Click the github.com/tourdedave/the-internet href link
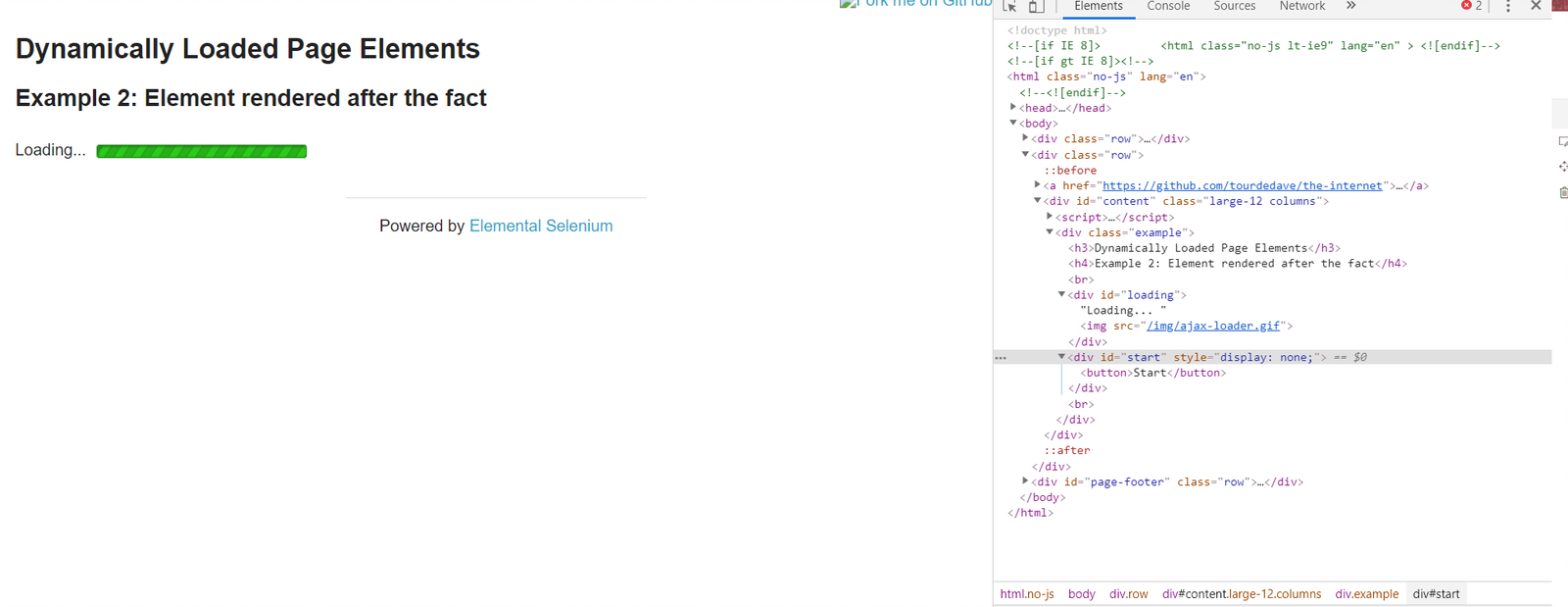The width and height of the screenshot is (1568, 607). tap(1242, 185)
